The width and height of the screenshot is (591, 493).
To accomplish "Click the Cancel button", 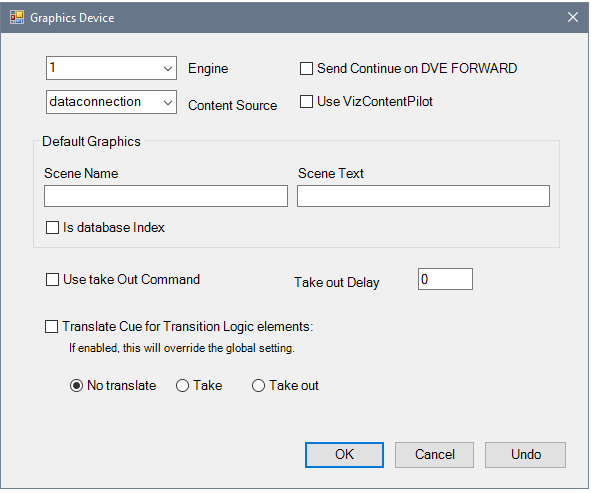I will point(435,455).
